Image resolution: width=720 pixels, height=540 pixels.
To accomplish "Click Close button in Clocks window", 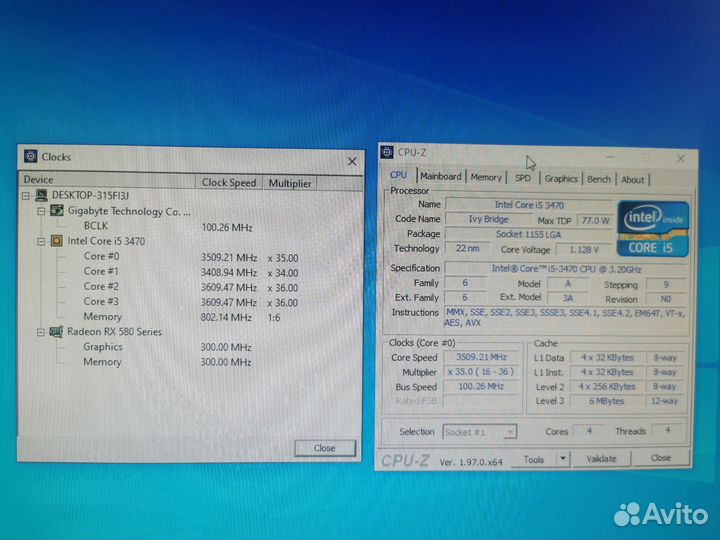I will (x=325, y=448).
